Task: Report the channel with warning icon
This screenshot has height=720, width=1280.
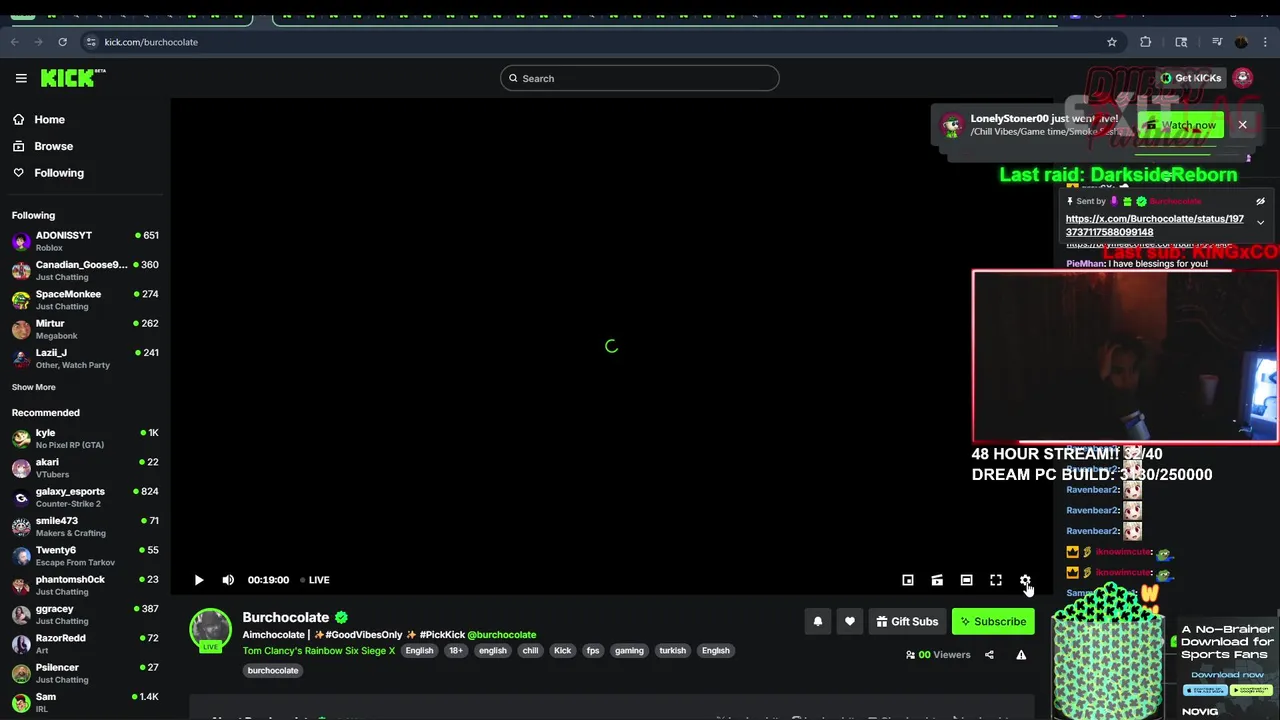Action: click(1021, 655)
